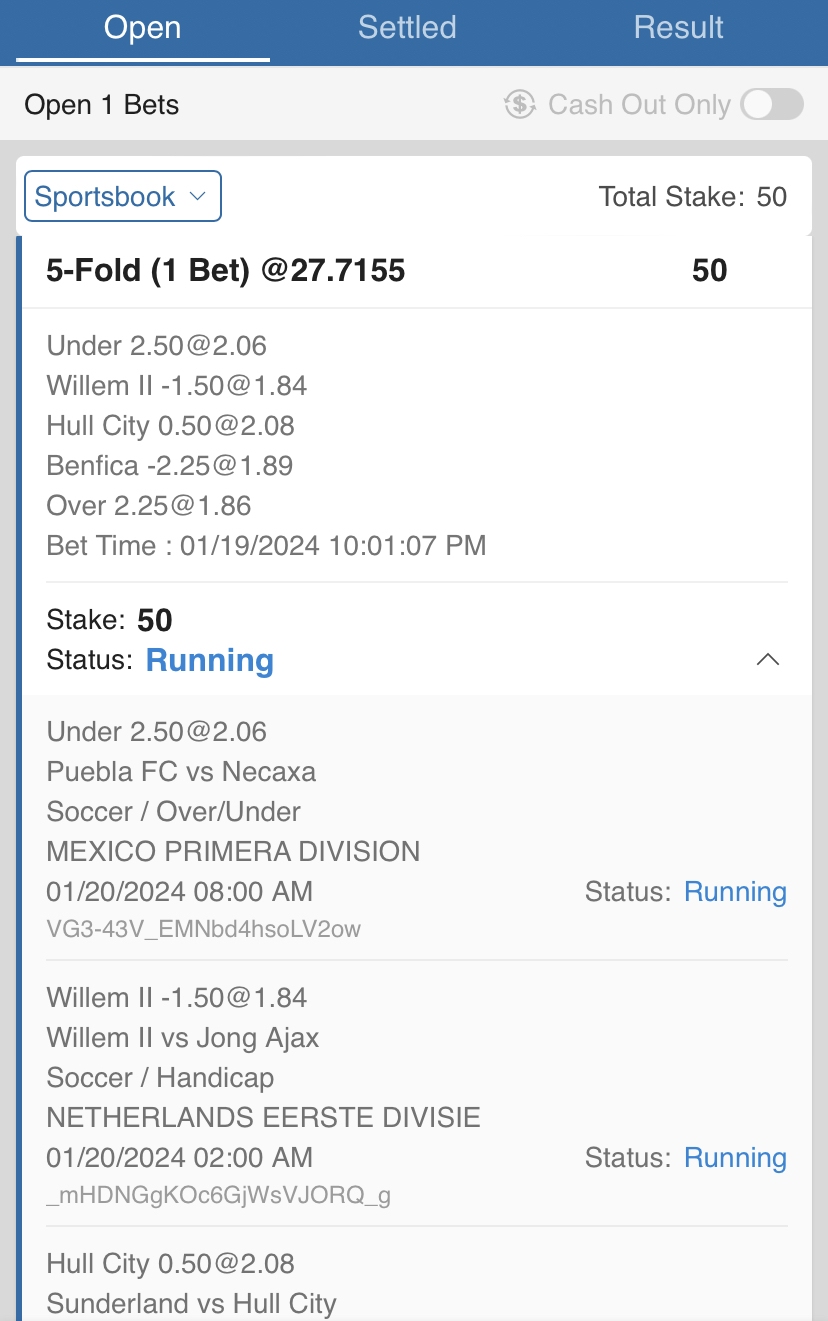Collapse the bet details chevron
Viewport: 828px width, 1321px height.
(768, 660)
